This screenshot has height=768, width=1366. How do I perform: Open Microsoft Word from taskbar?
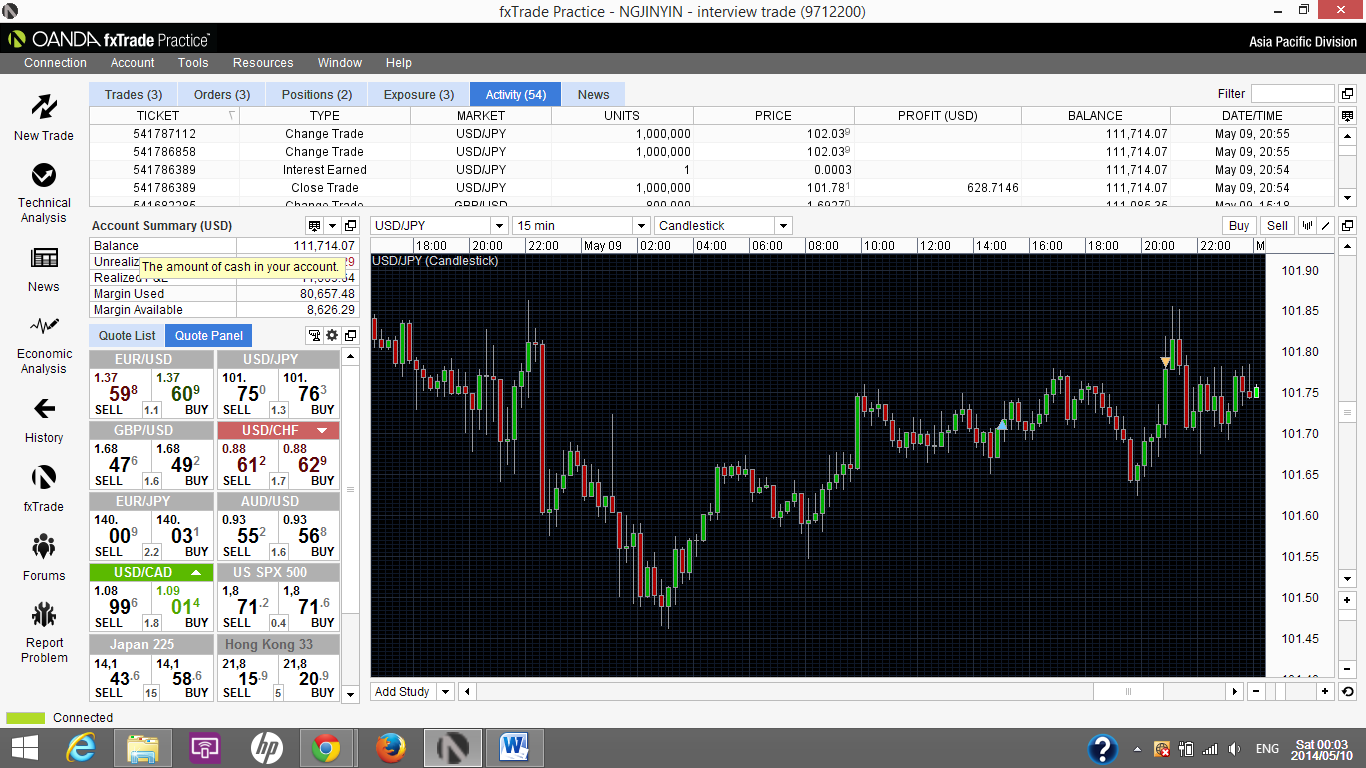(514, 748)
